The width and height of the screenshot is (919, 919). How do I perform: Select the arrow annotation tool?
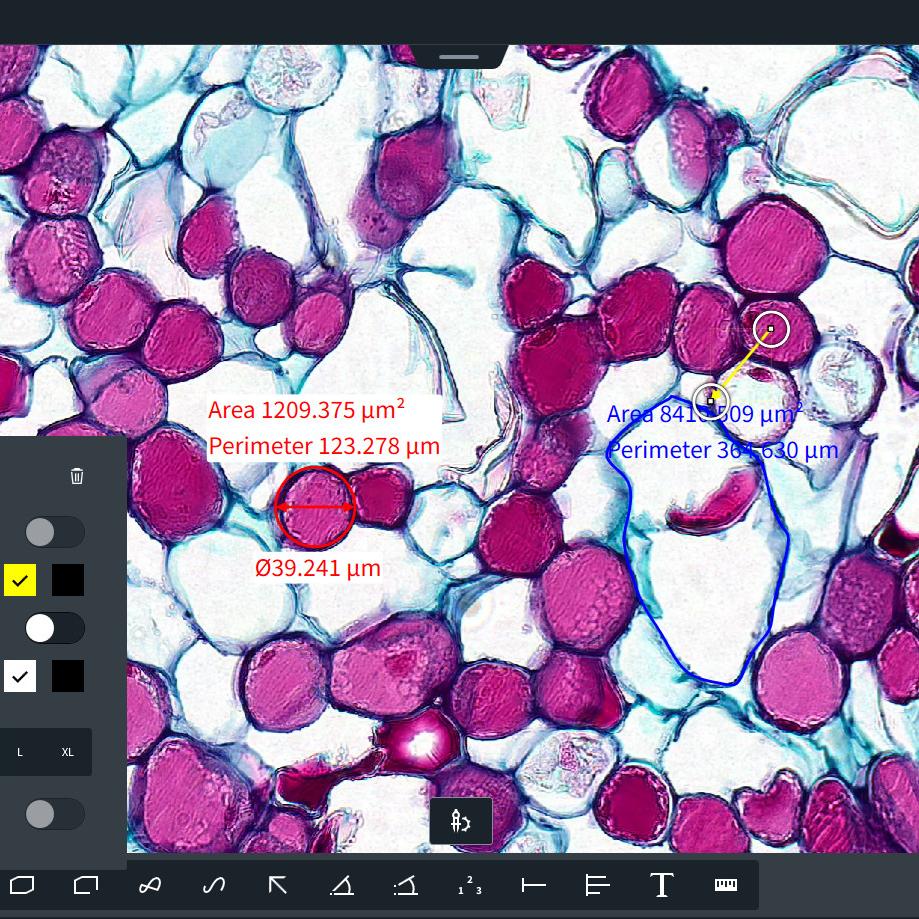click(x=277, y=885)
